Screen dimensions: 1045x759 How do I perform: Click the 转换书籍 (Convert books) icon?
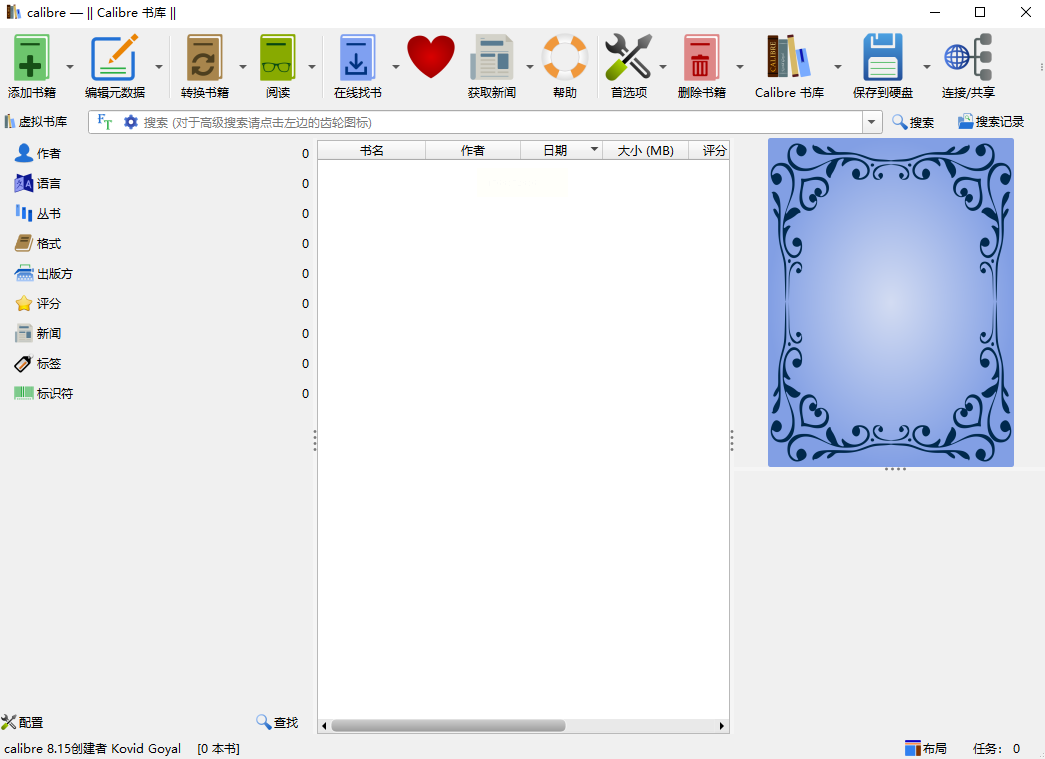point(204,59)
